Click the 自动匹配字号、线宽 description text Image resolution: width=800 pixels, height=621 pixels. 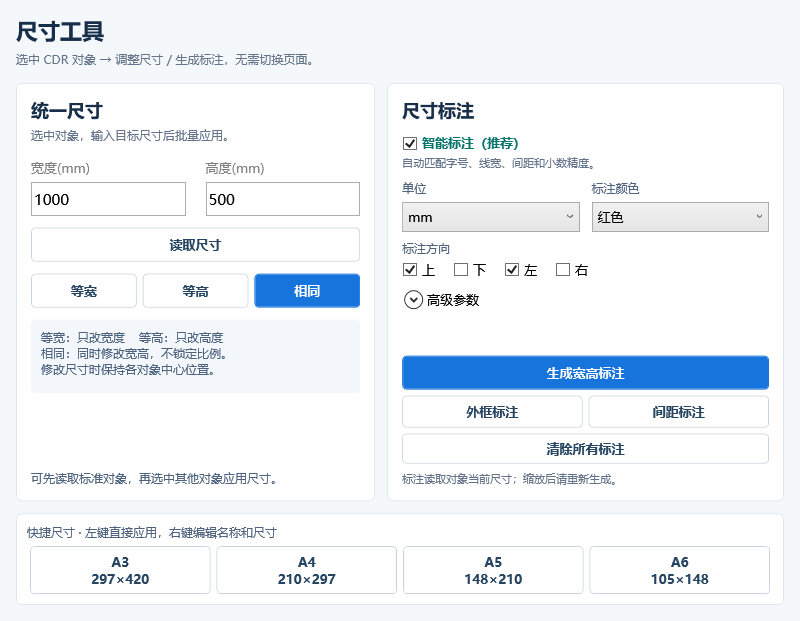click(499, 163)
